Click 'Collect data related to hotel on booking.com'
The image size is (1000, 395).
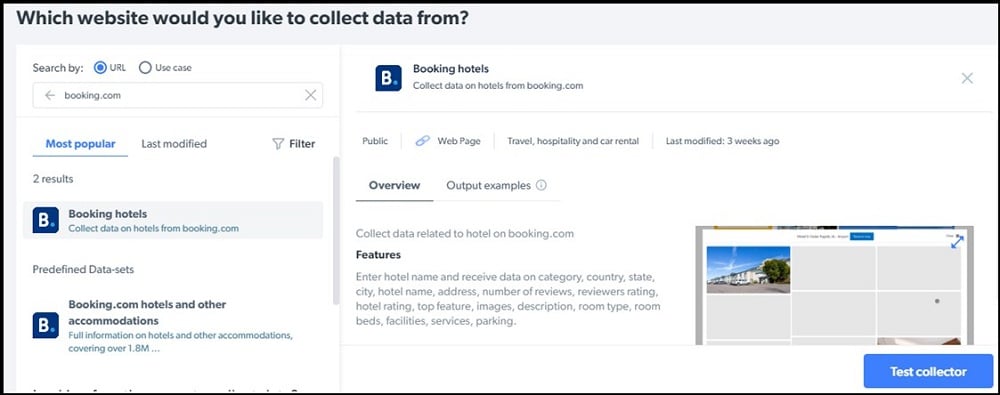pyautogui.click(x=465, y=234)
